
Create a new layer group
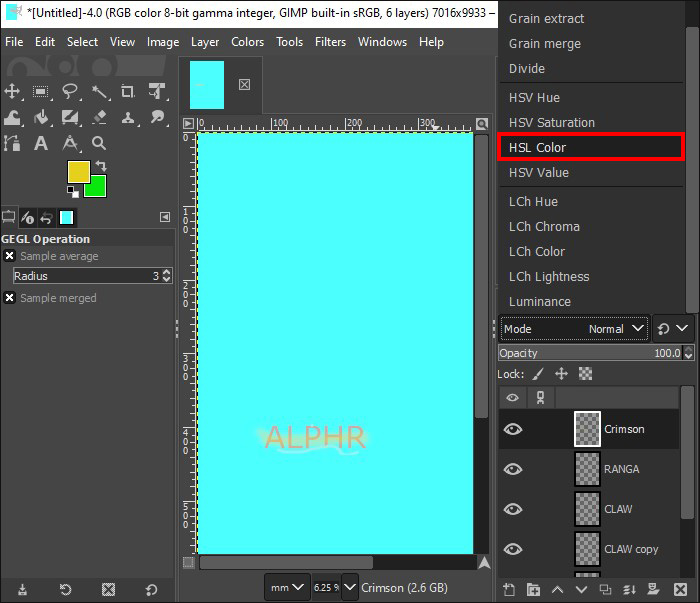tap(533, 590)
